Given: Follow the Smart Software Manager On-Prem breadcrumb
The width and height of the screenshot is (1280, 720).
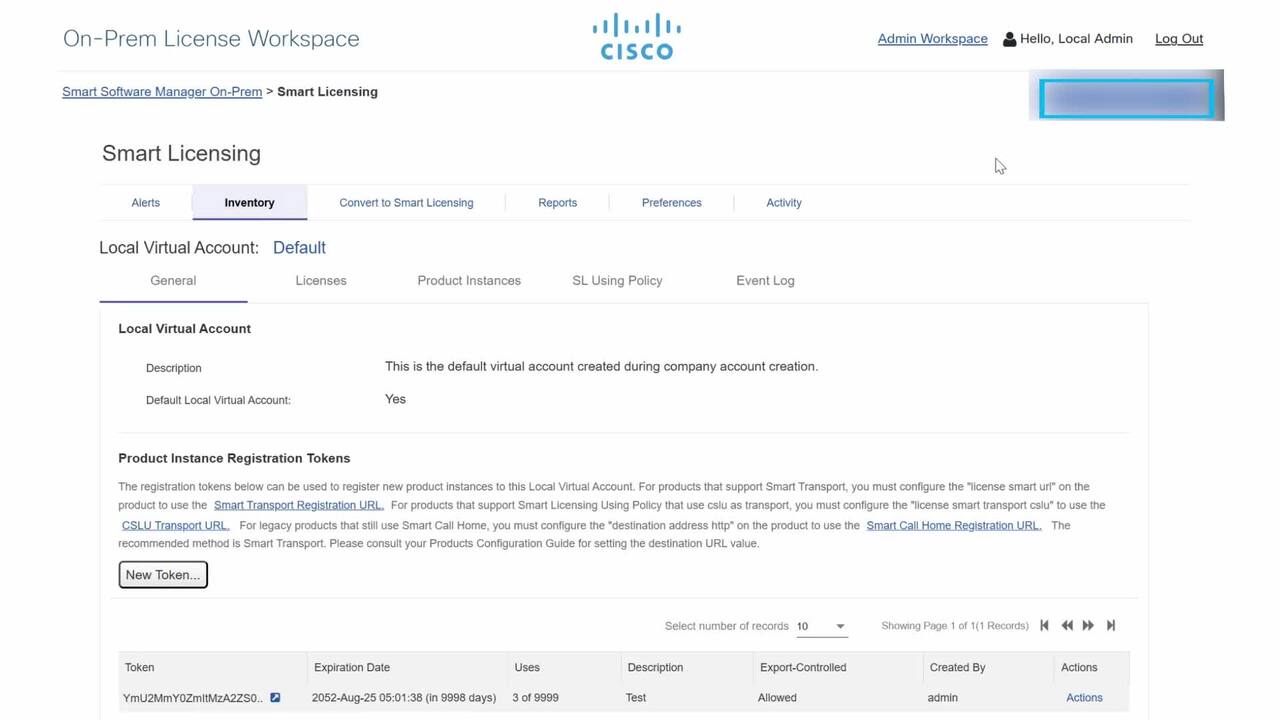Looking at the screenshot, I should click(x=162, y=92).
